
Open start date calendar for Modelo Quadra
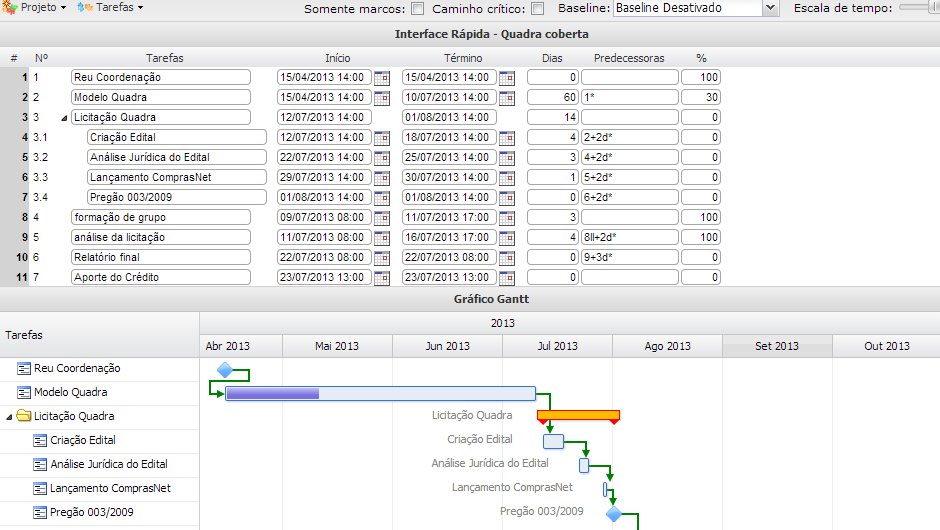coord(382,97)
